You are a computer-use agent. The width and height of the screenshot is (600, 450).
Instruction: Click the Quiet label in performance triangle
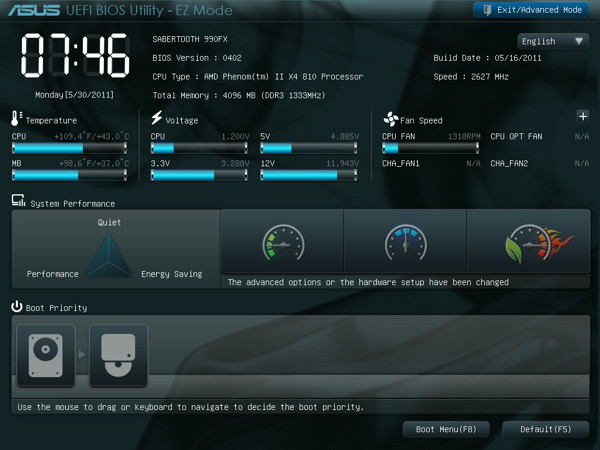pyautogui.click(x=109, y=222)
